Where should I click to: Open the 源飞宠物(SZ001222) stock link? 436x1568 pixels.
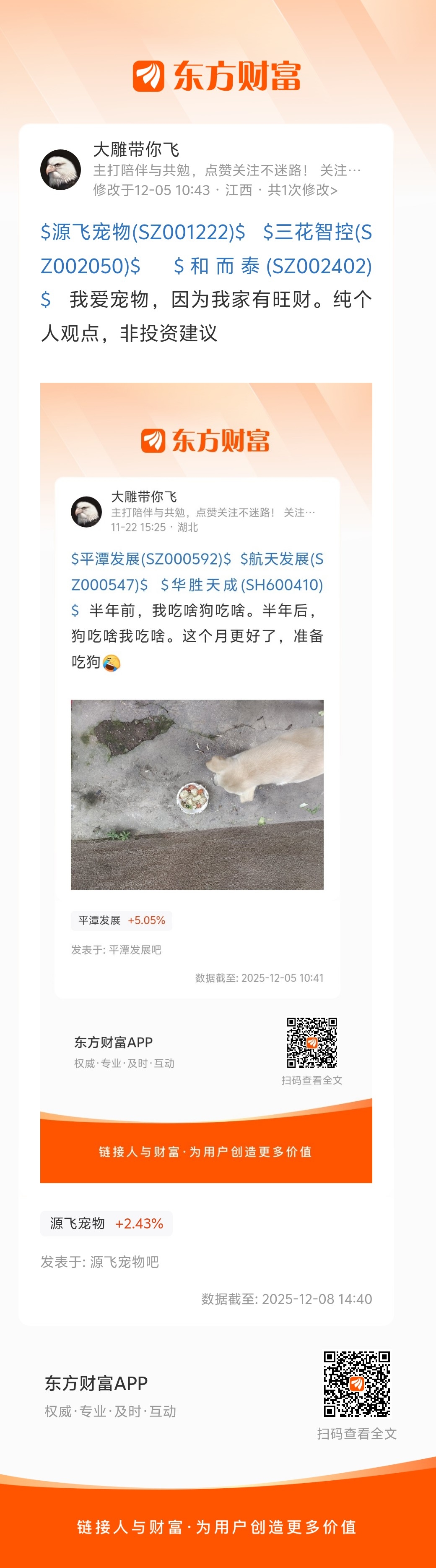tap(143, 232)
